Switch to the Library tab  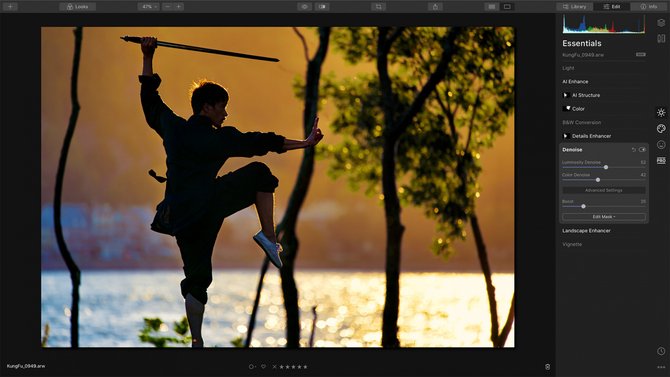click(575, 7)
